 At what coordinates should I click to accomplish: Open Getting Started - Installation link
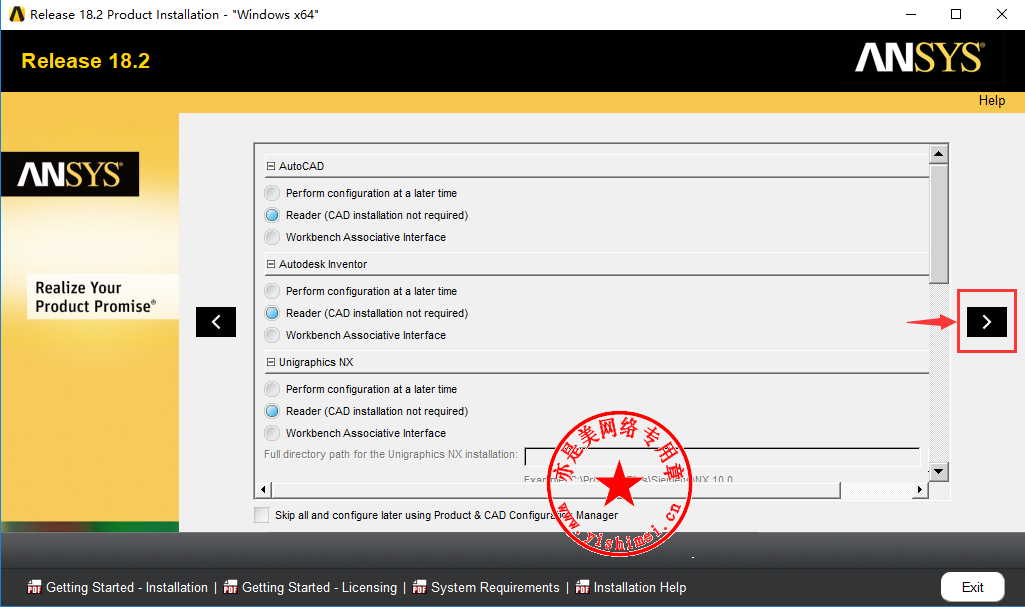coord(127,587)
